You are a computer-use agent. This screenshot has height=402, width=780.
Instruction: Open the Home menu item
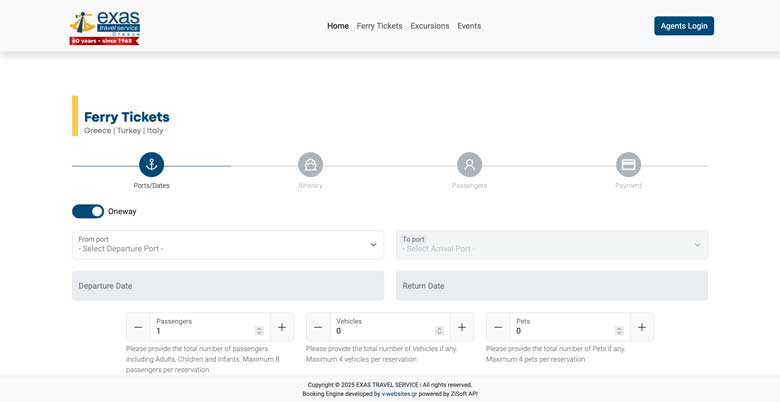[x=338, y=26]
